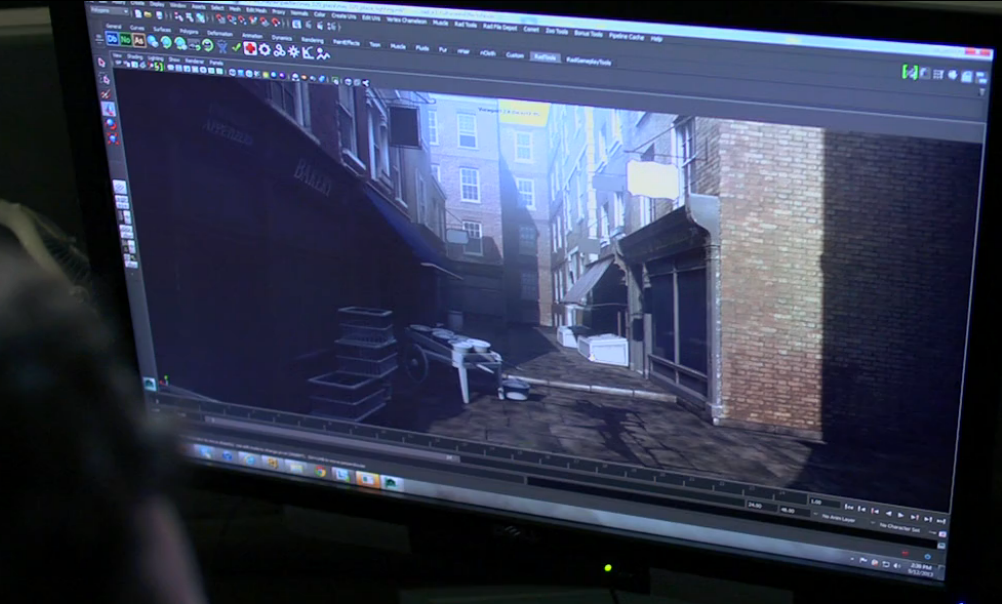Click the 1.00 current frame field
The height and width of the screenshot is (604, 1002).
click(x=825, y=503)
